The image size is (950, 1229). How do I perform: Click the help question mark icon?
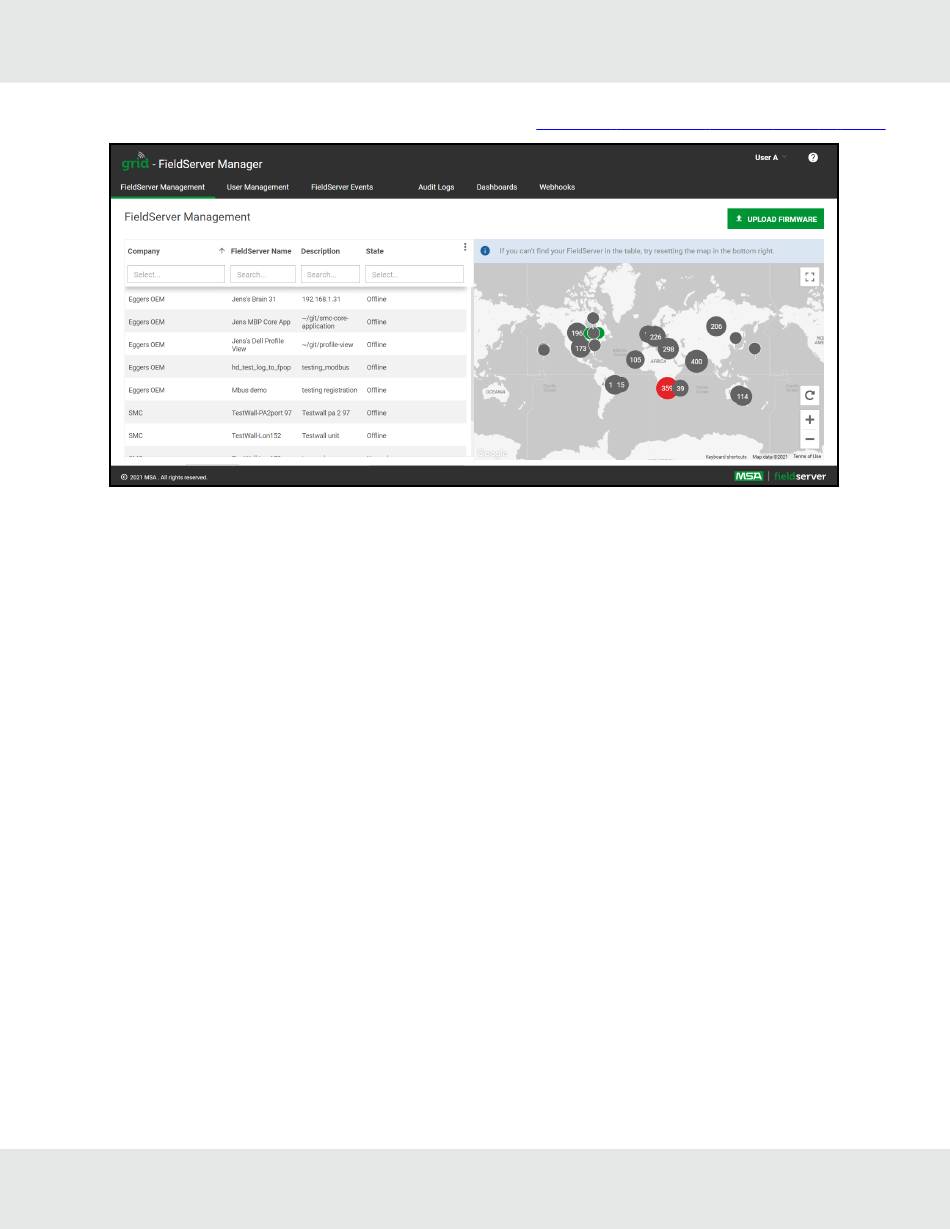click(812, 158)
